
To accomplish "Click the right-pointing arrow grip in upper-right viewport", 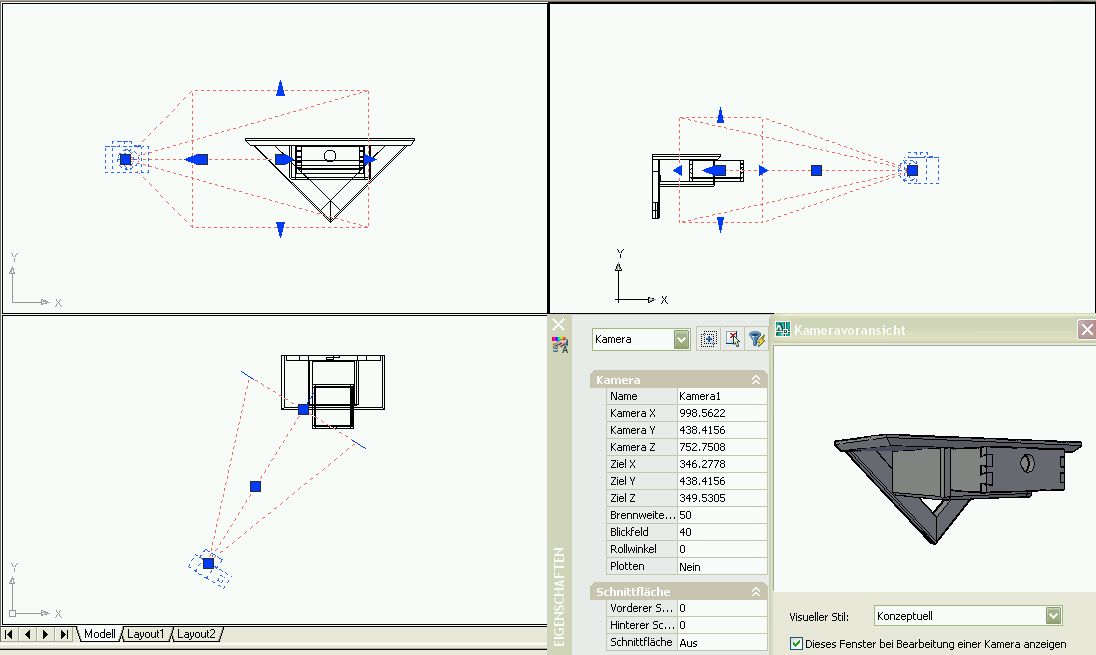I will [763, 170].
